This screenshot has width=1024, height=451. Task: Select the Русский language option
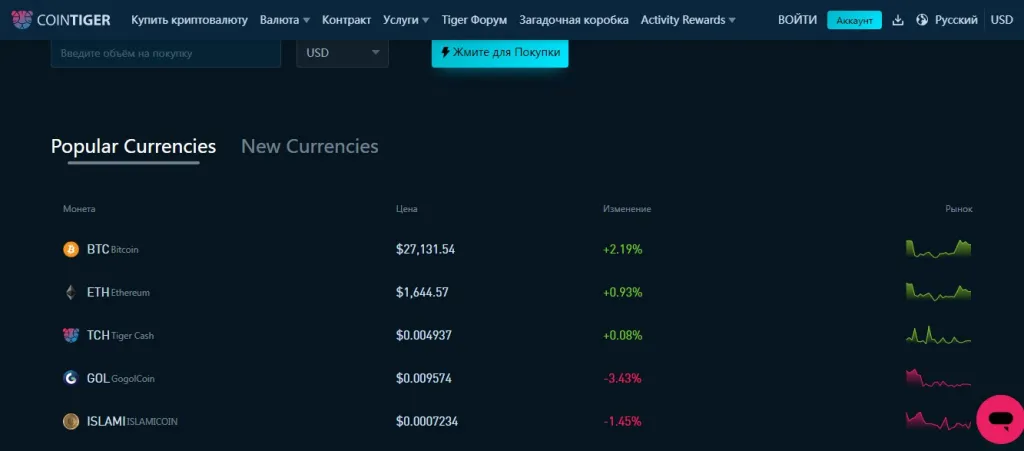point(956,20)
